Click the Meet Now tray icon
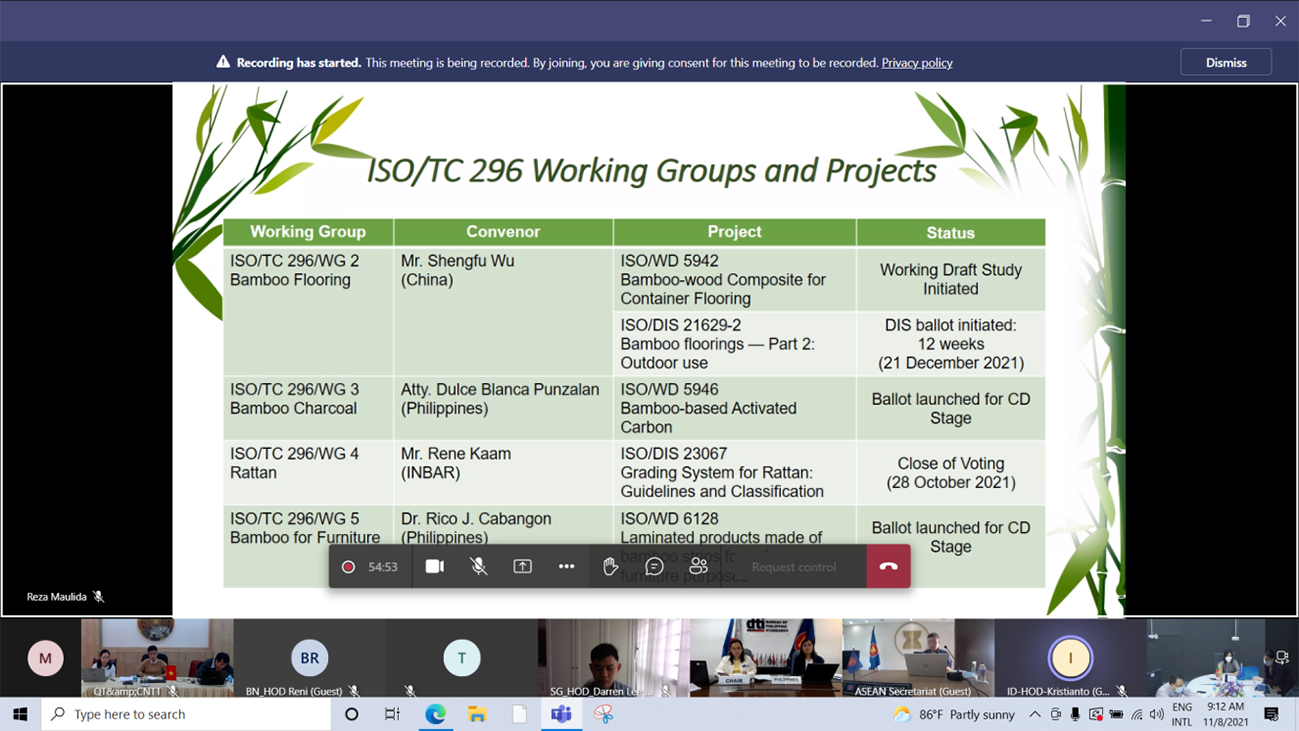 click(x=1055, y=714)
